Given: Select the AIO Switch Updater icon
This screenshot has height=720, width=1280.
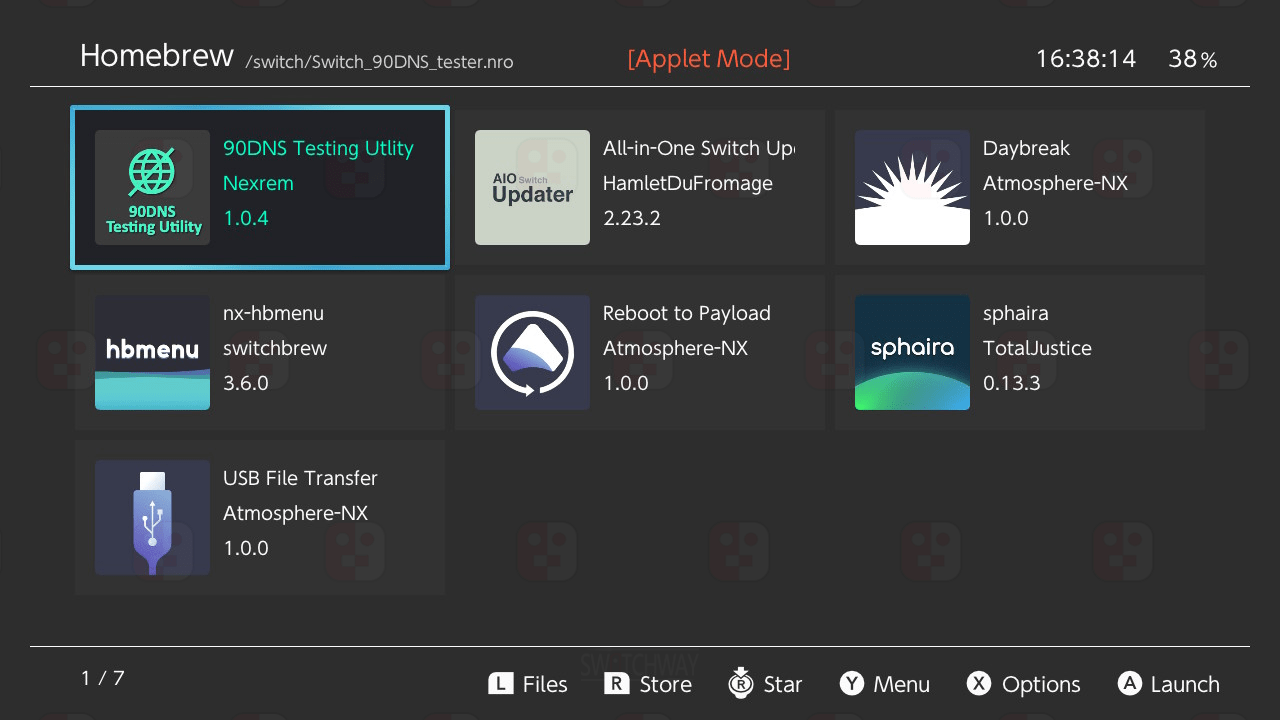Looking at the screenshot, I should 532,187.
